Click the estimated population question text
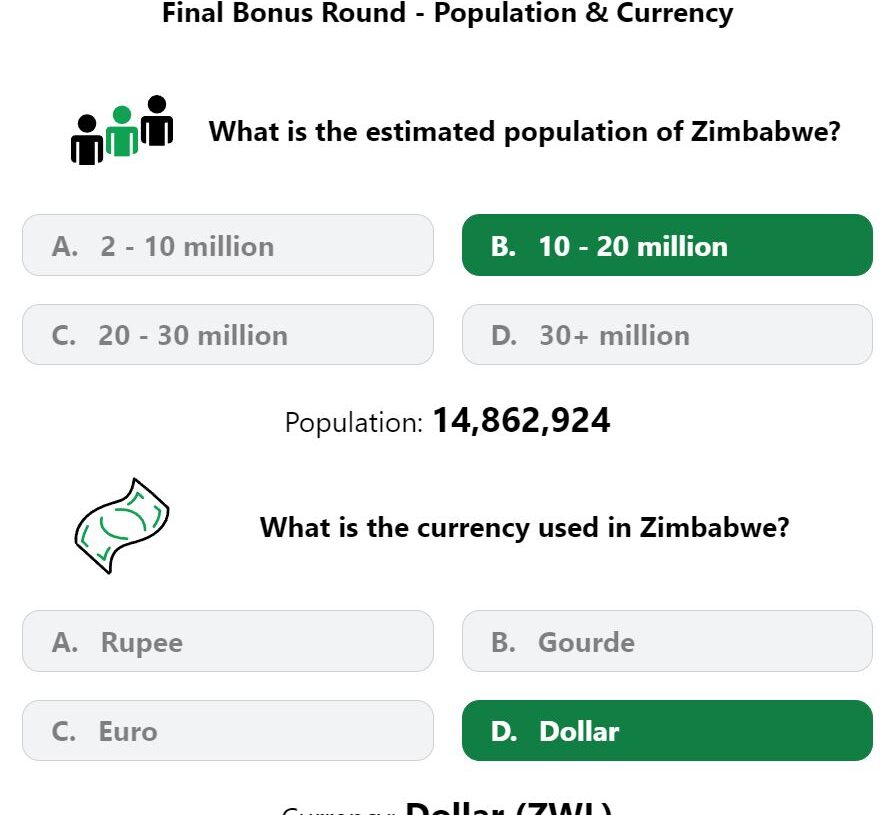Viewport: 896px width, 815px height. [525, 132]
